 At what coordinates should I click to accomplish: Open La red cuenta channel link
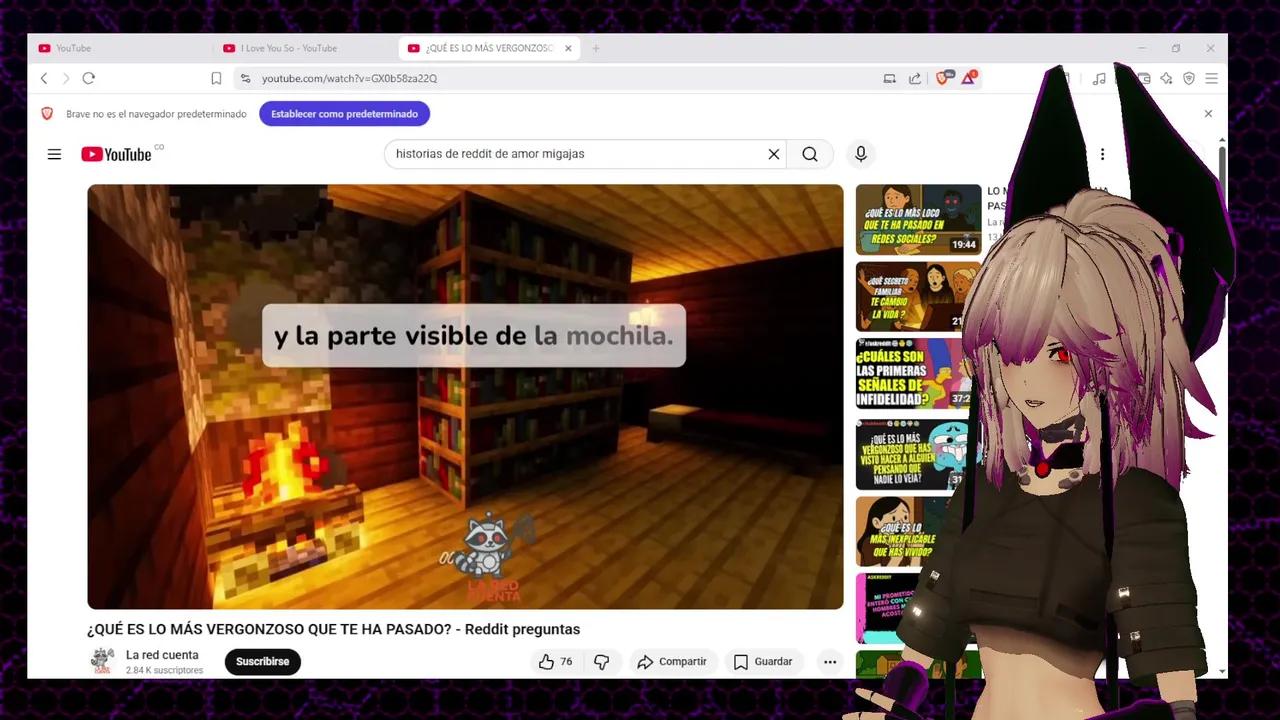162,655
